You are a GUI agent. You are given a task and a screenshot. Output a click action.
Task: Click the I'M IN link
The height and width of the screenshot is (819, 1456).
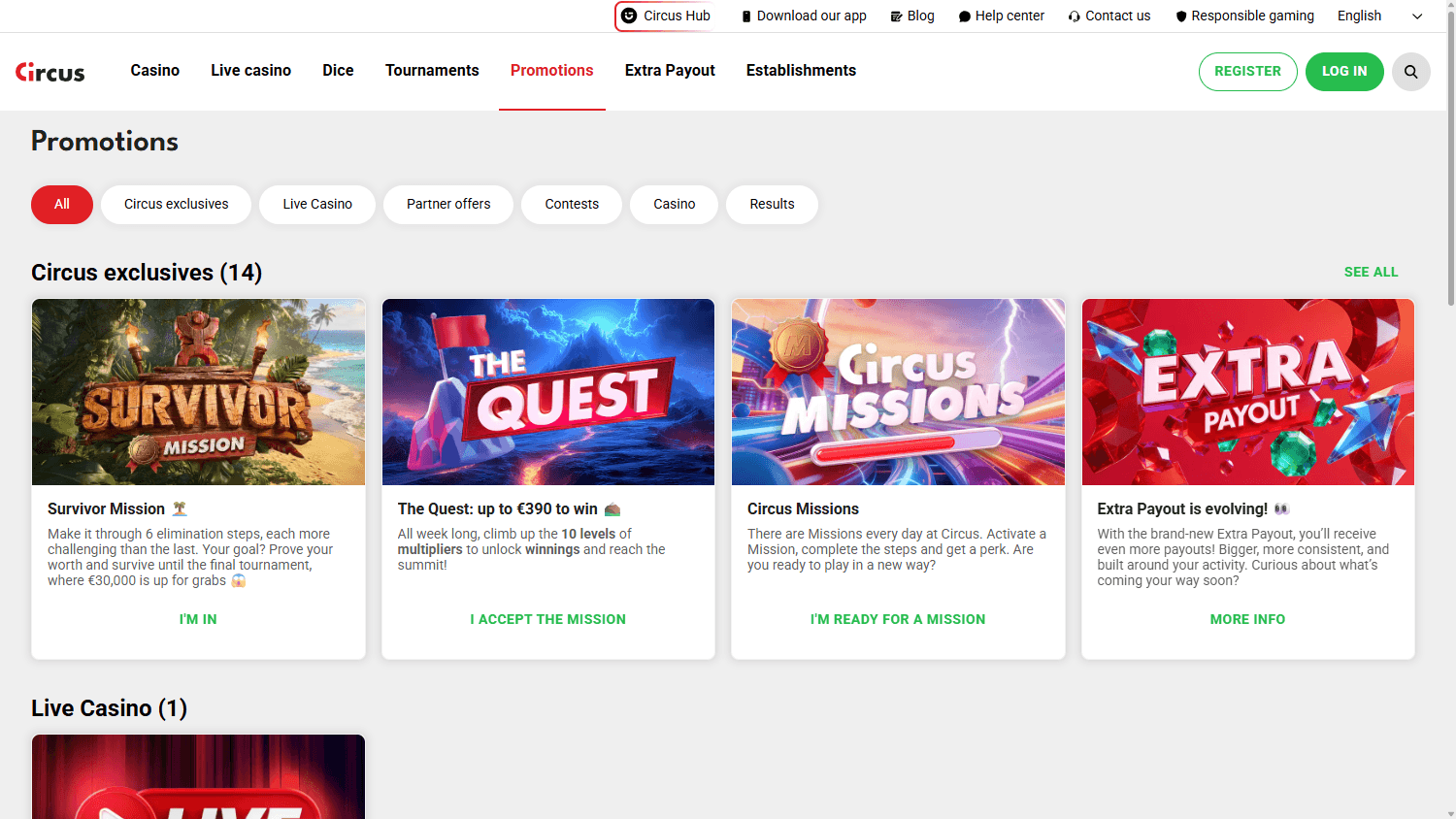click(x=198, y=619)
